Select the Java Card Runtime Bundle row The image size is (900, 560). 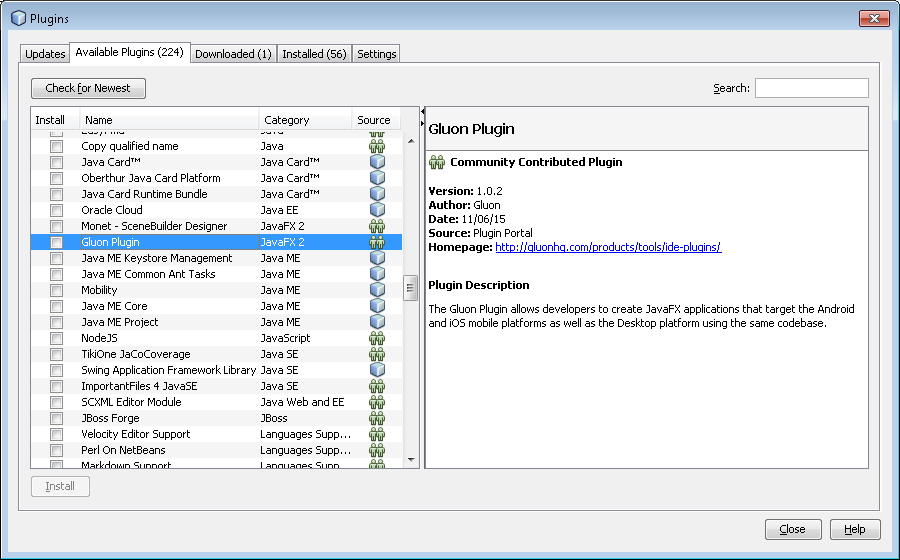point(216,195)
